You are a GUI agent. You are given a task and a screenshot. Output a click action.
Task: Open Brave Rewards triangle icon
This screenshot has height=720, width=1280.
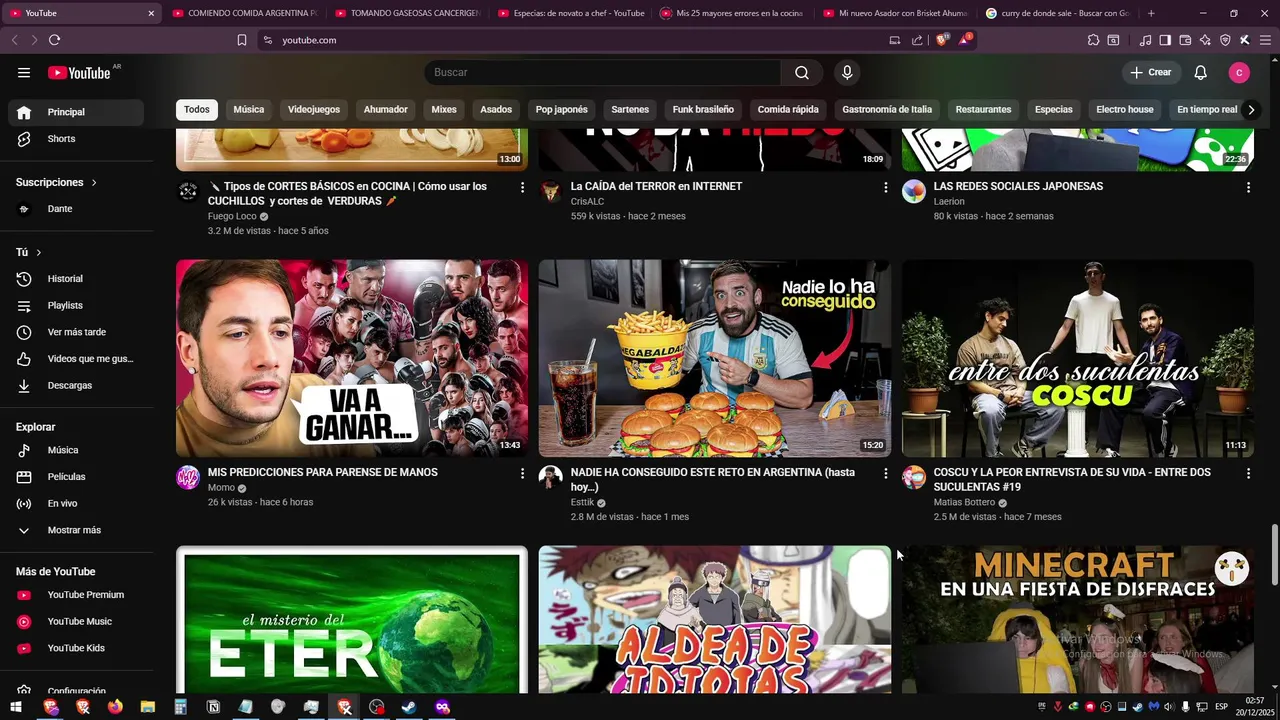coord(965,40)
